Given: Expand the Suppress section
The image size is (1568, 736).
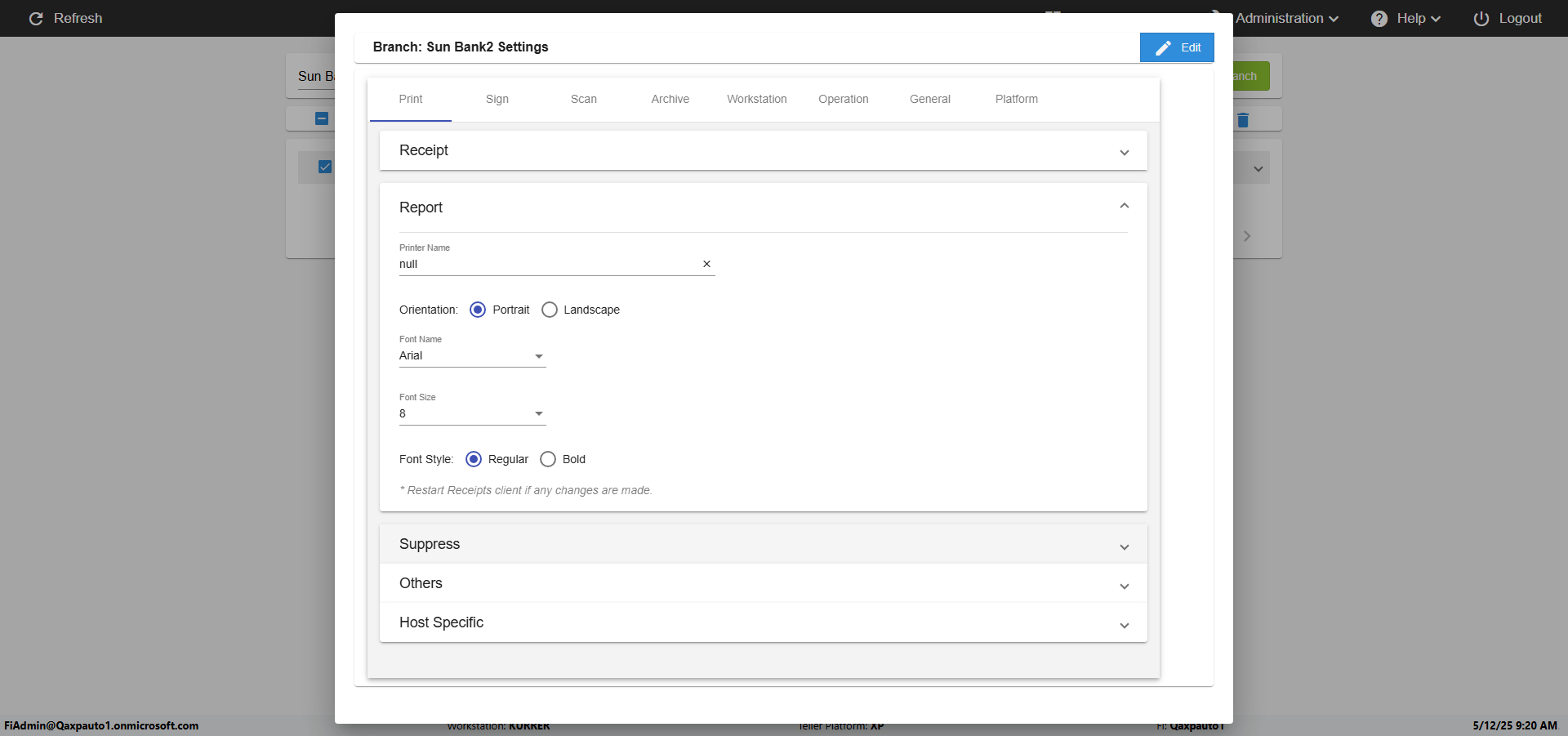Looking at the screenshot, I should tap(1125, 545).
